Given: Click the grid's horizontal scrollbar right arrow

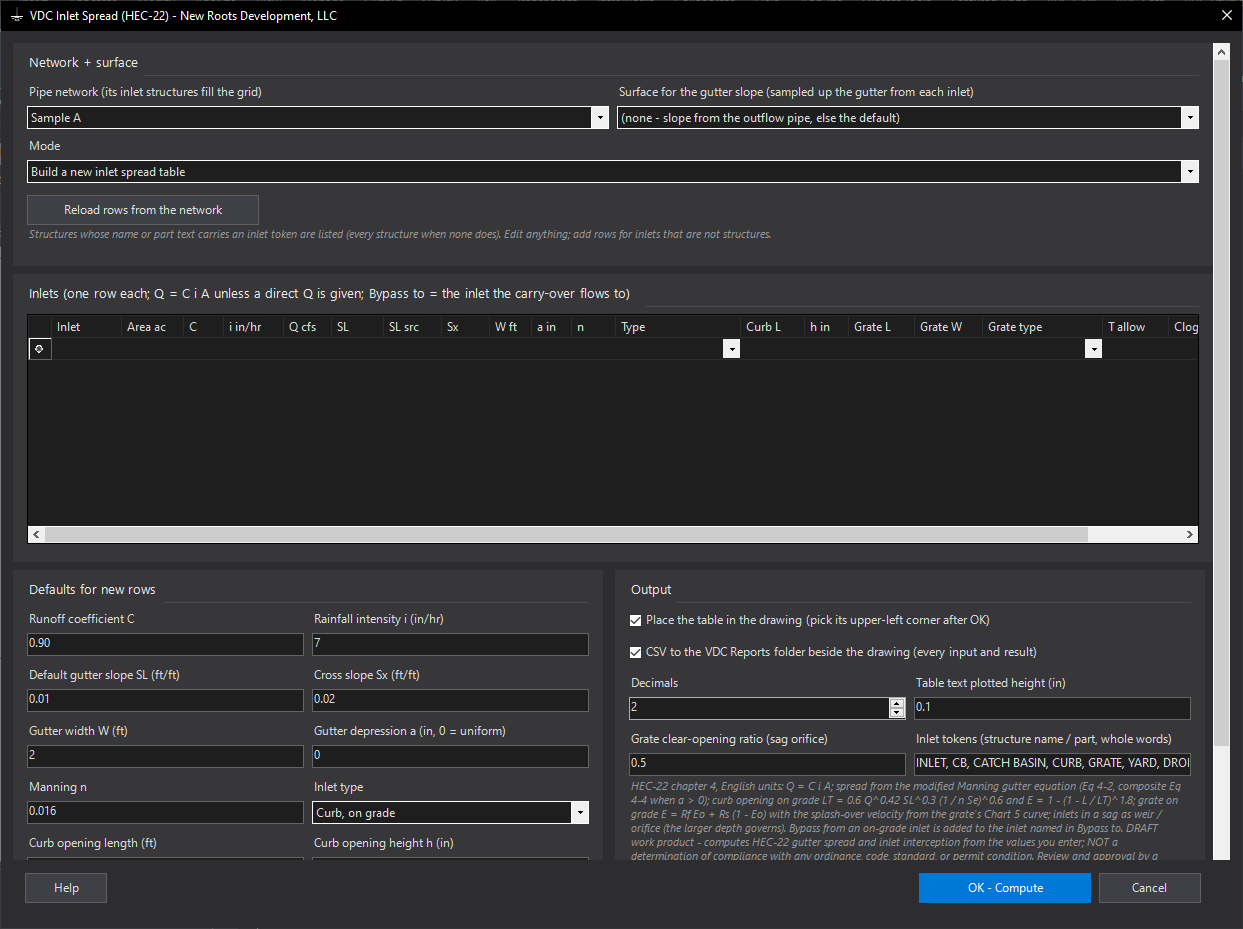Looking at the screenshot, I should [x=1190, y=535].
